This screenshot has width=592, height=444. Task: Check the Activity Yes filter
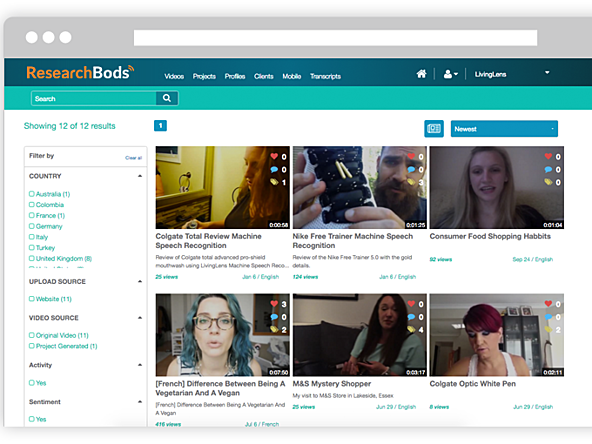click(x=32, y=382)
